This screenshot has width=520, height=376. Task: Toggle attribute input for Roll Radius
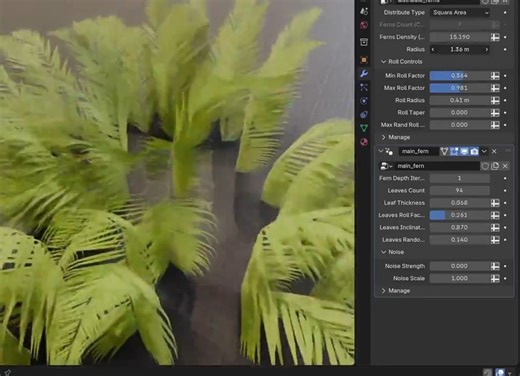(x=495, y=100)
